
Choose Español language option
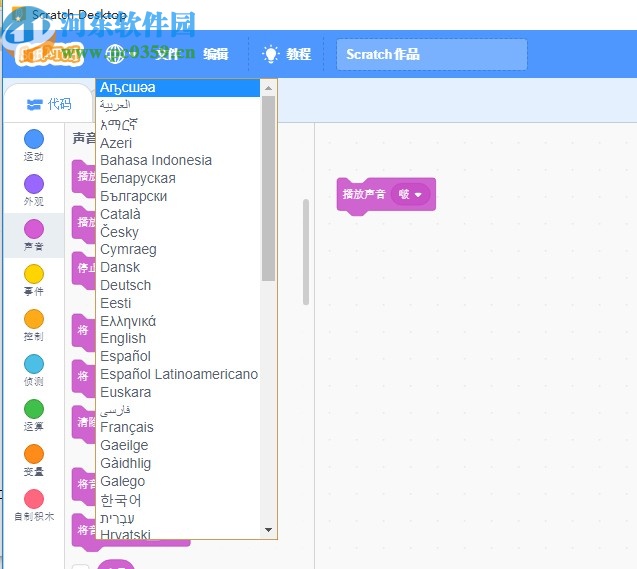point(178,356)
